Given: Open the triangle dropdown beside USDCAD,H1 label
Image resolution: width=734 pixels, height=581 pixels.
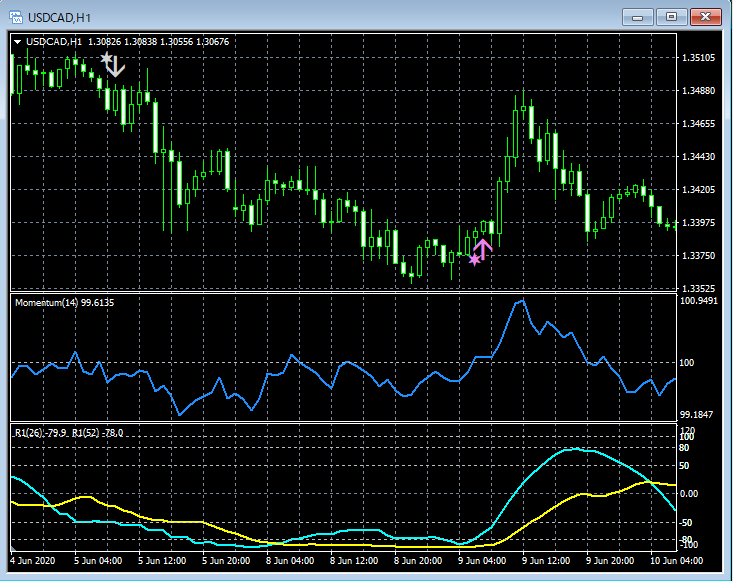Looking at the screenshot, I should [18, 41].
